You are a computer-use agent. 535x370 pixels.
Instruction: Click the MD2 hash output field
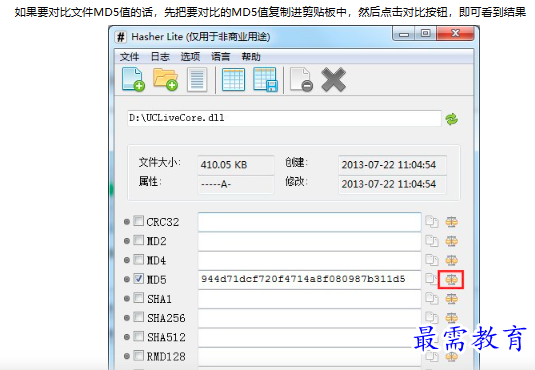[309, 241]
